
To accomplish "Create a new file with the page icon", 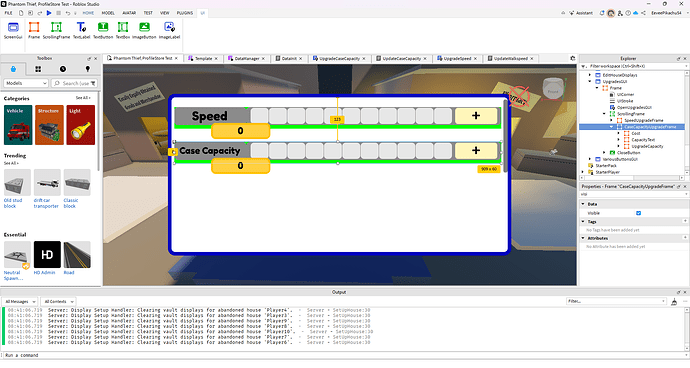I will pos(21,13).
